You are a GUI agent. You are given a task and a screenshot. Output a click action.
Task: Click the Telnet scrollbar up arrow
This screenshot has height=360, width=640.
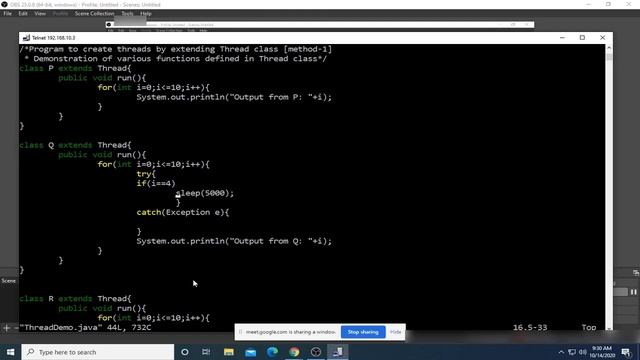pyautogui.click(x=609, y=48)
